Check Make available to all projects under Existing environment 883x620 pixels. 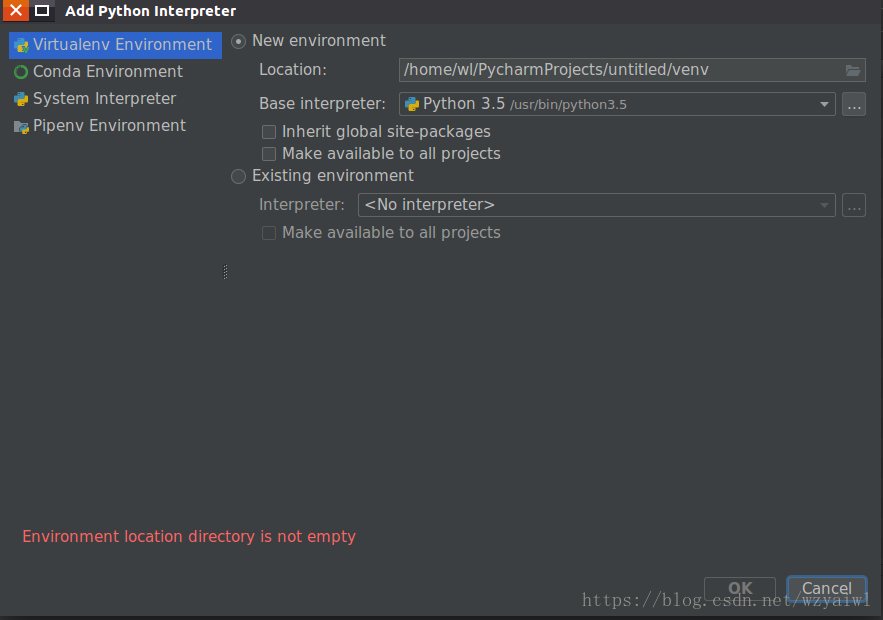[x=269, y=233]
